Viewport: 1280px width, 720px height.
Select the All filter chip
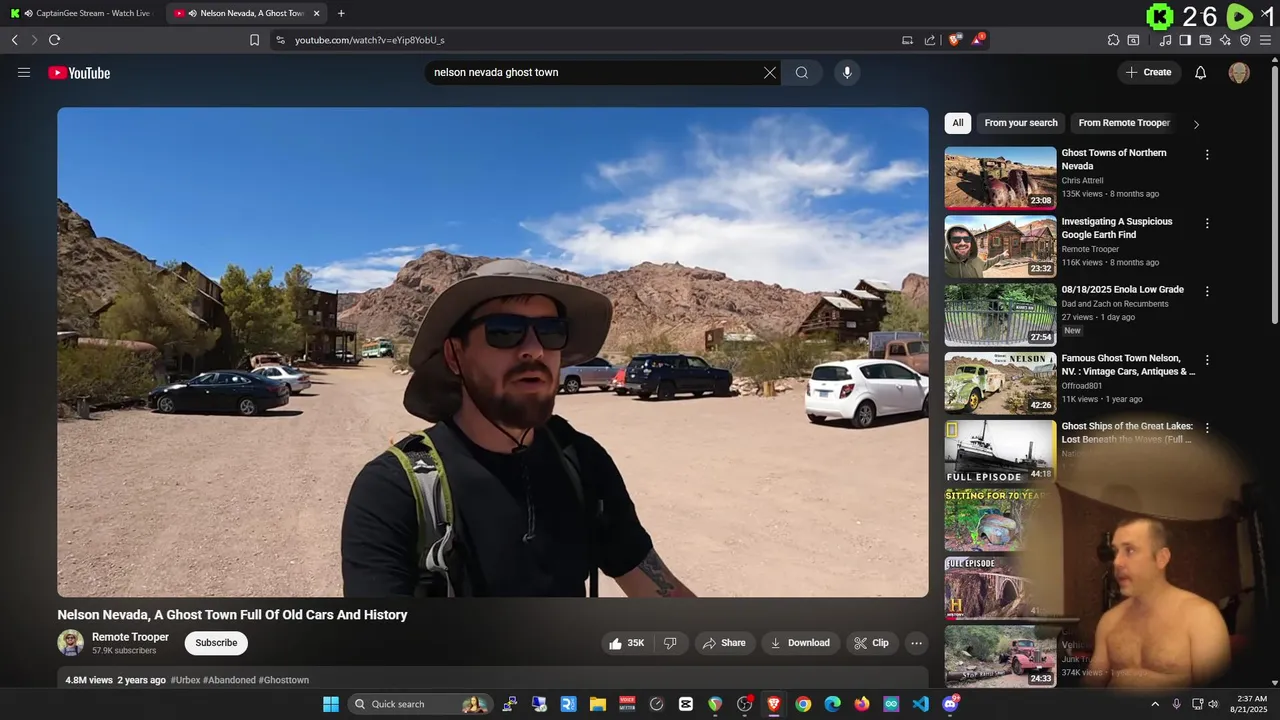pos(957,123)
